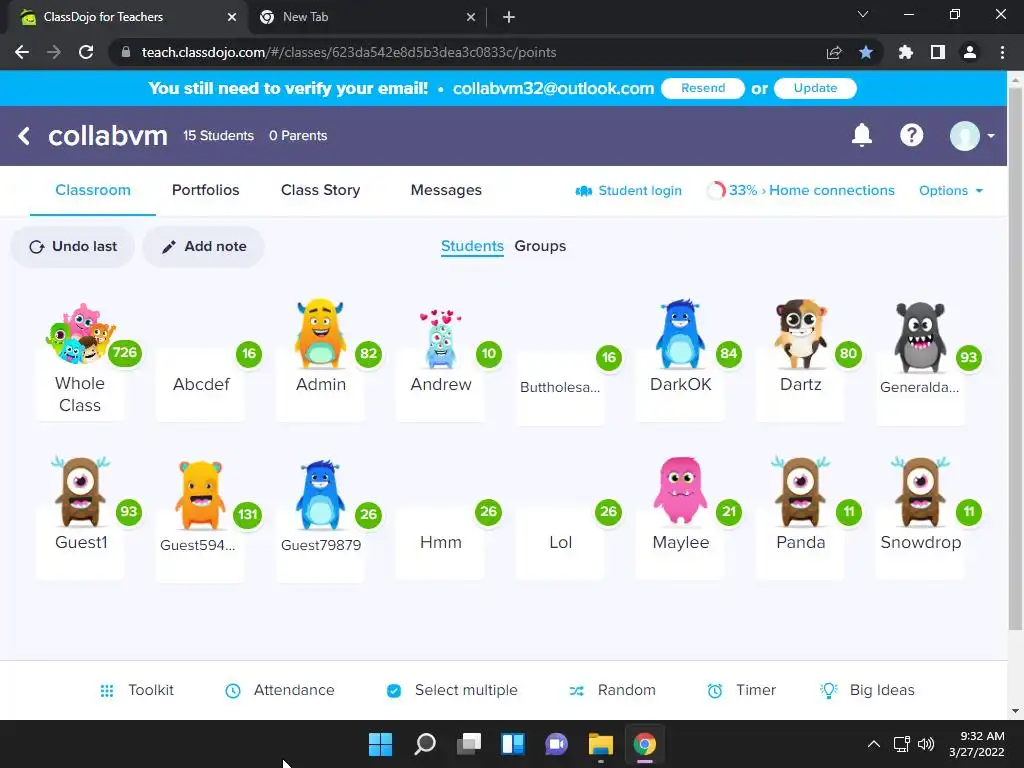Switch to Students view
The height and width of the screenshot is (768, 1024).
pyautogui.click(x=472, y=246)
